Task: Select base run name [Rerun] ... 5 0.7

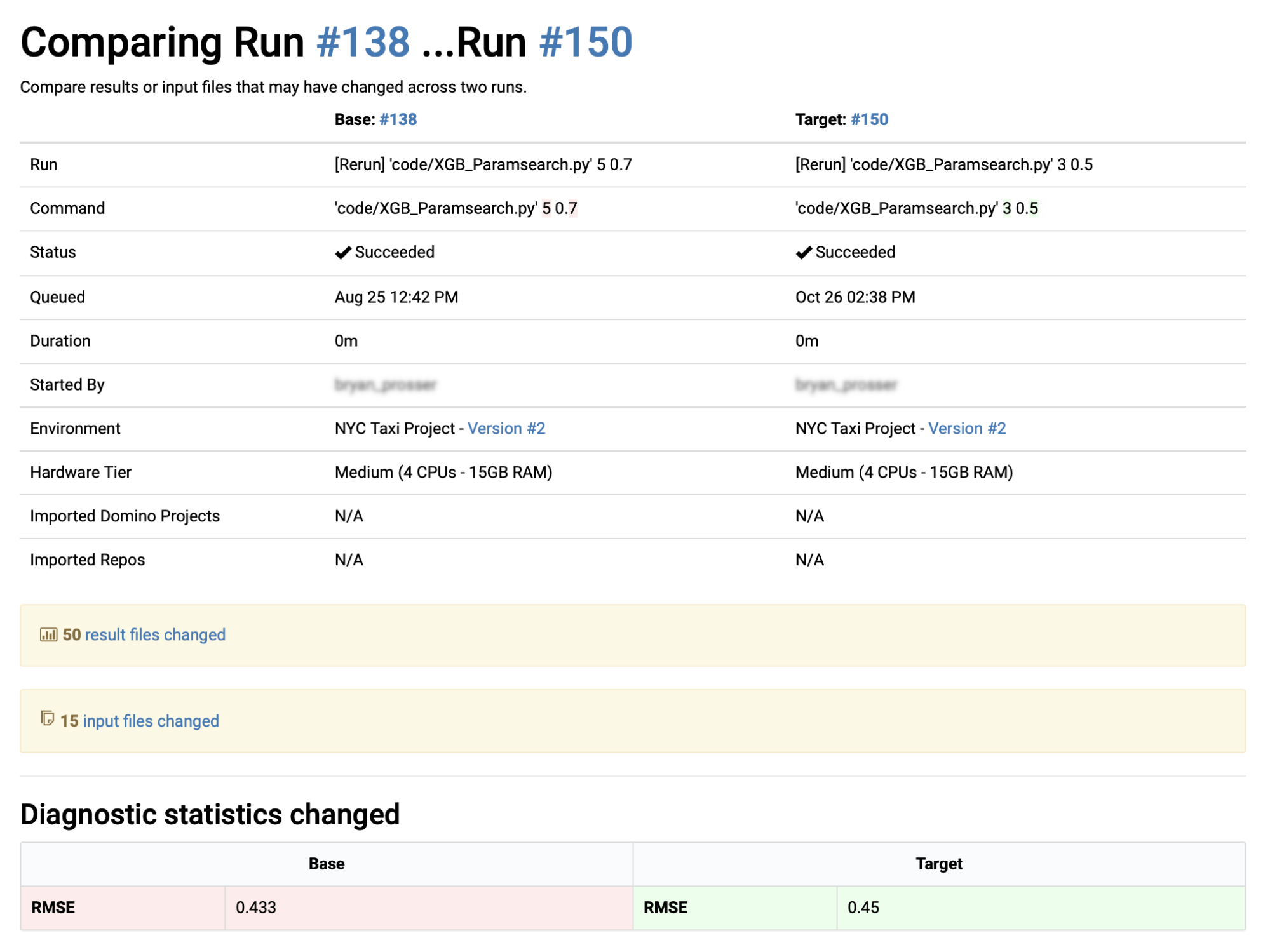Action: 483,164
